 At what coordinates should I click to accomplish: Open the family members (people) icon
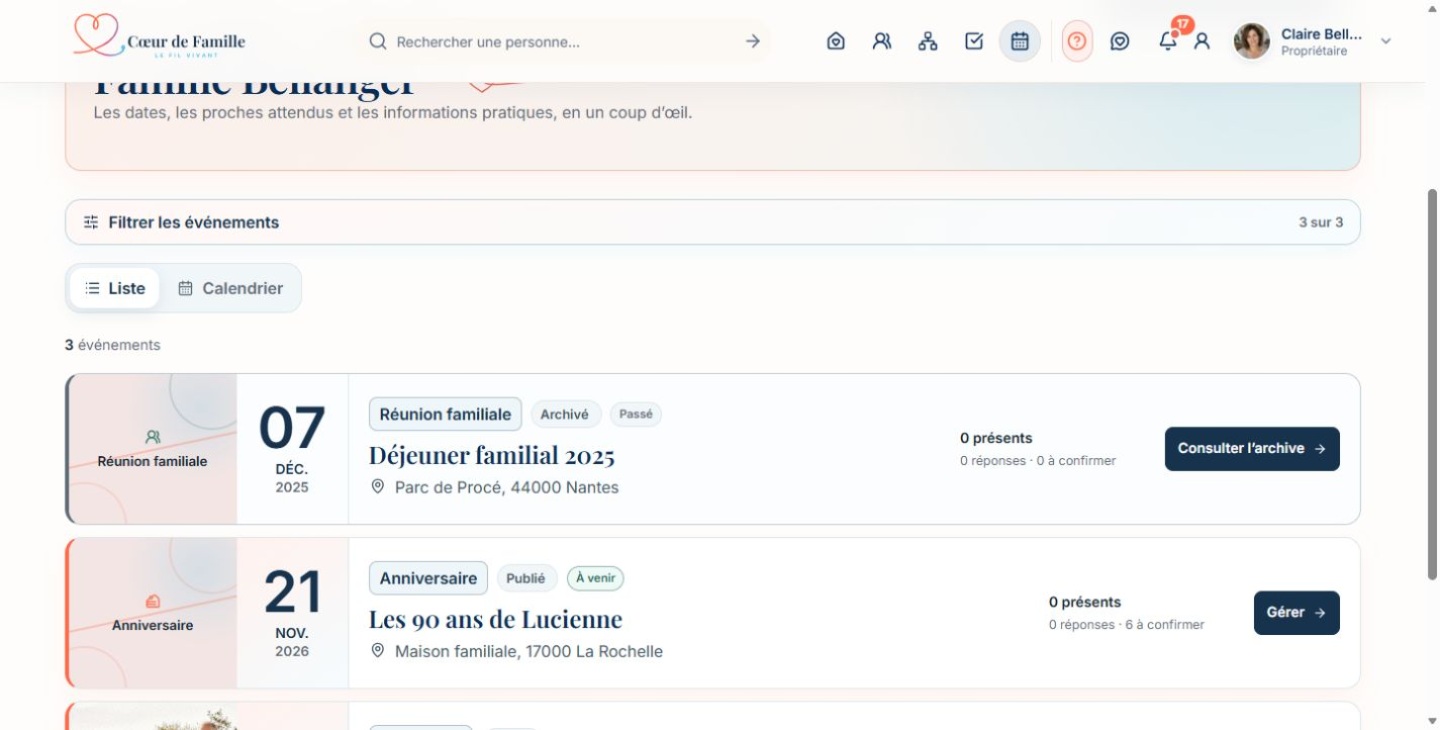tap(882, 41)
